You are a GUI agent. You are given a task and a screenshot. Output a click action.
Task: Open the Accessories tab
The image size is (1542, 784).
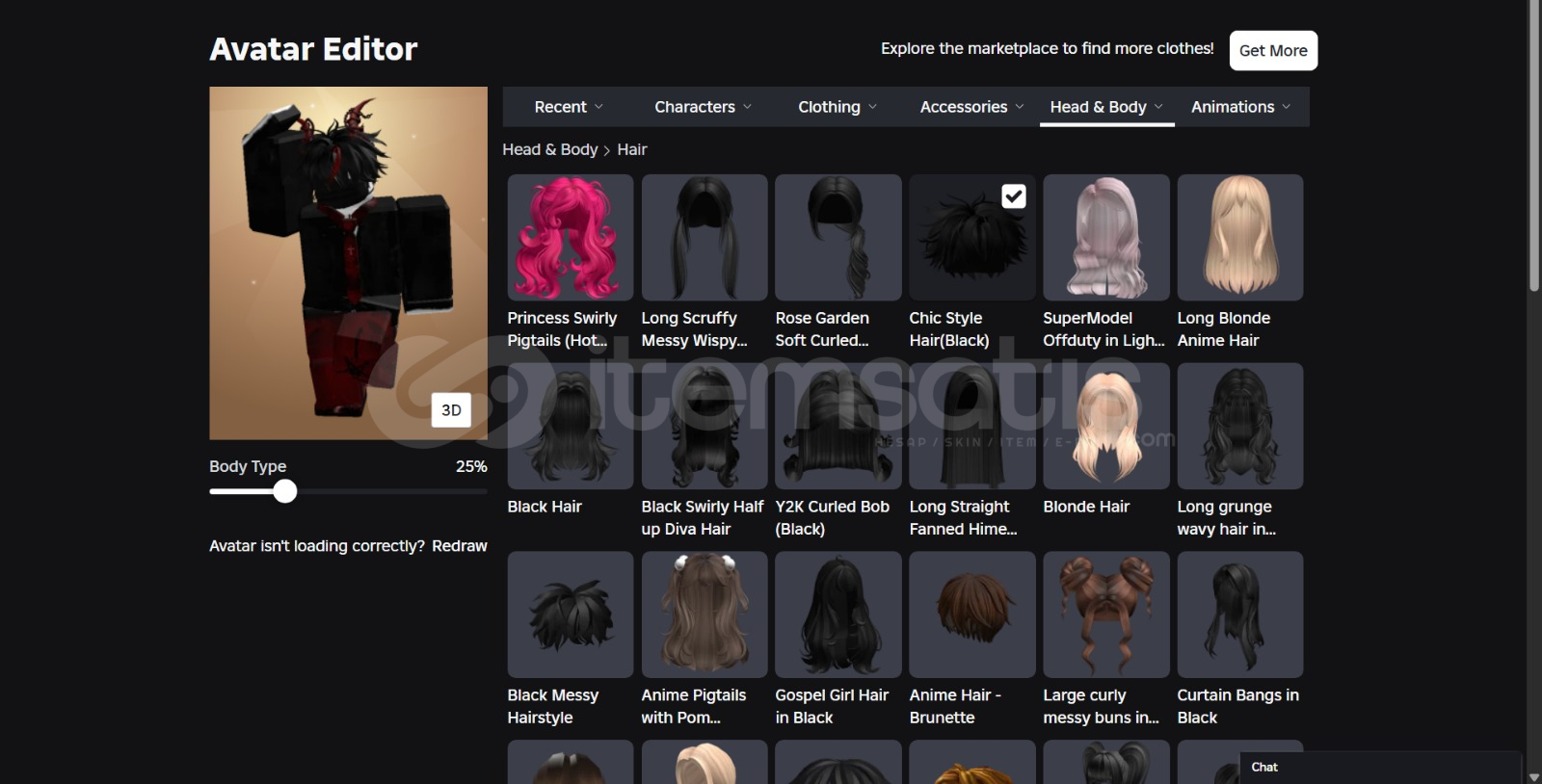point(971,107)
